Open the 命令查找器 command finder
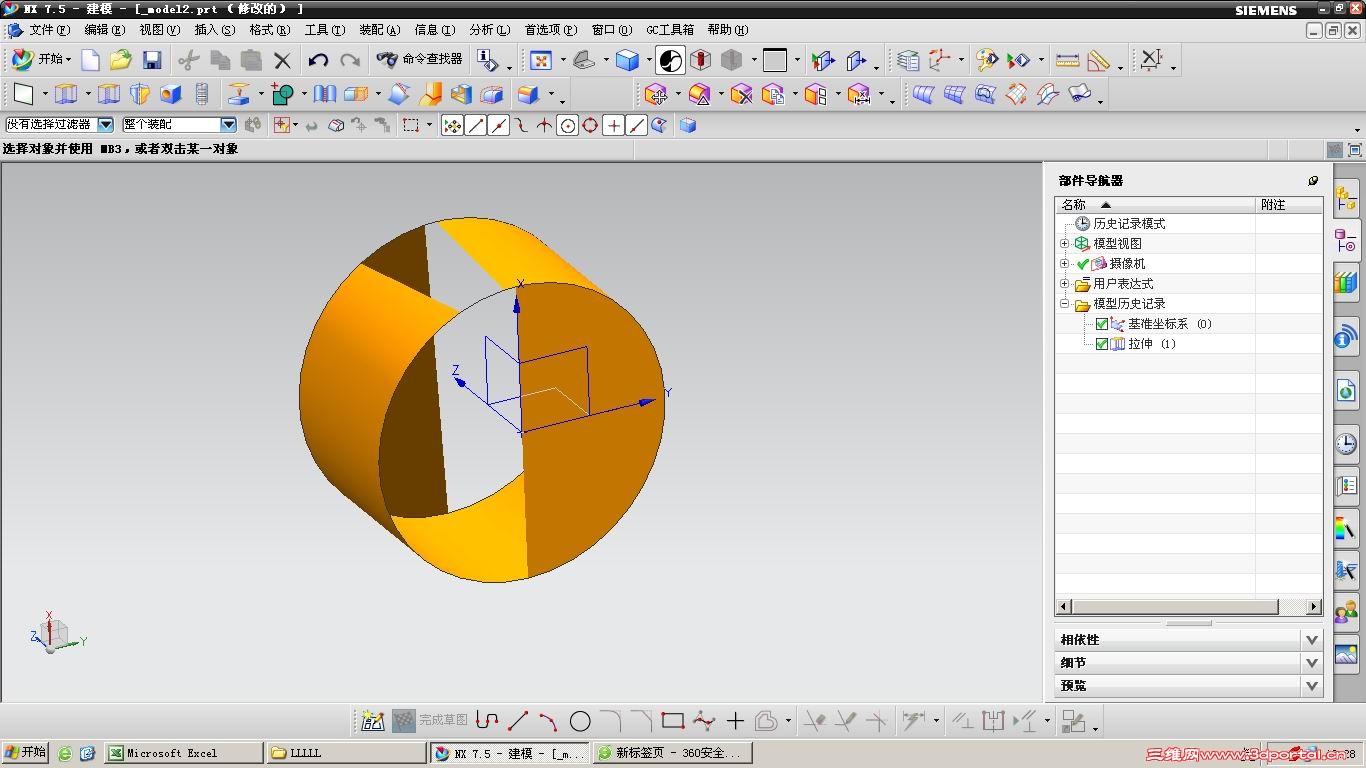The width and height of the screenshot is (1366, 768). [419, 60]
